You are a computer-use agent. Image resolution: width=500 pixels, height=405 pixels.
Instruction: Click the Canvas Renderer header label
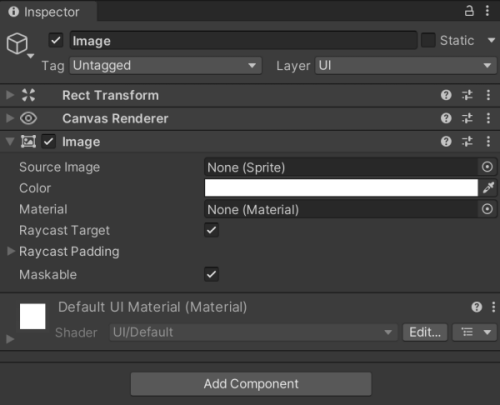point(115,119)
